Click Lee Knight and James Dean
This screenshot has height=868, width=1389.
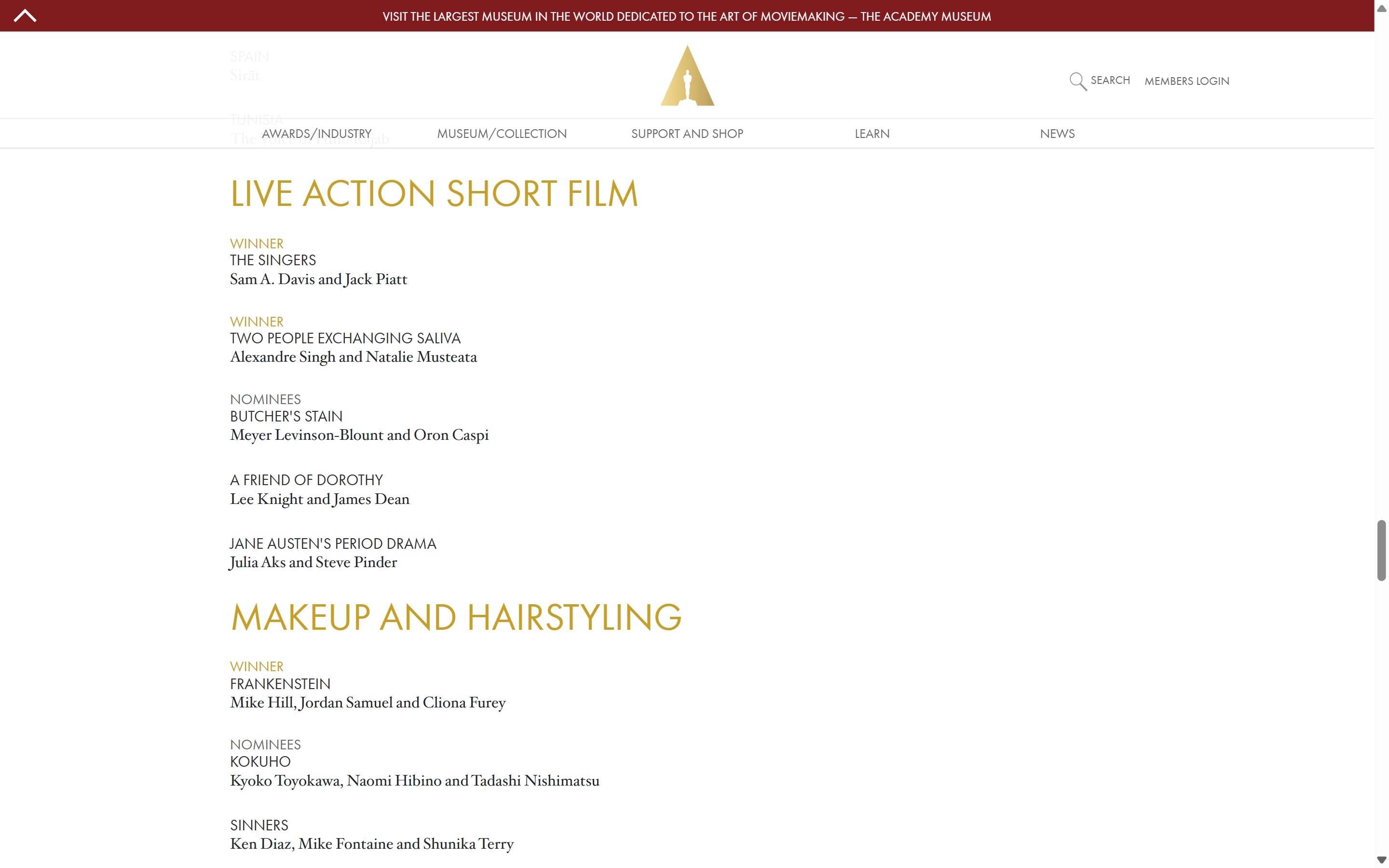[x=320, y=500]
